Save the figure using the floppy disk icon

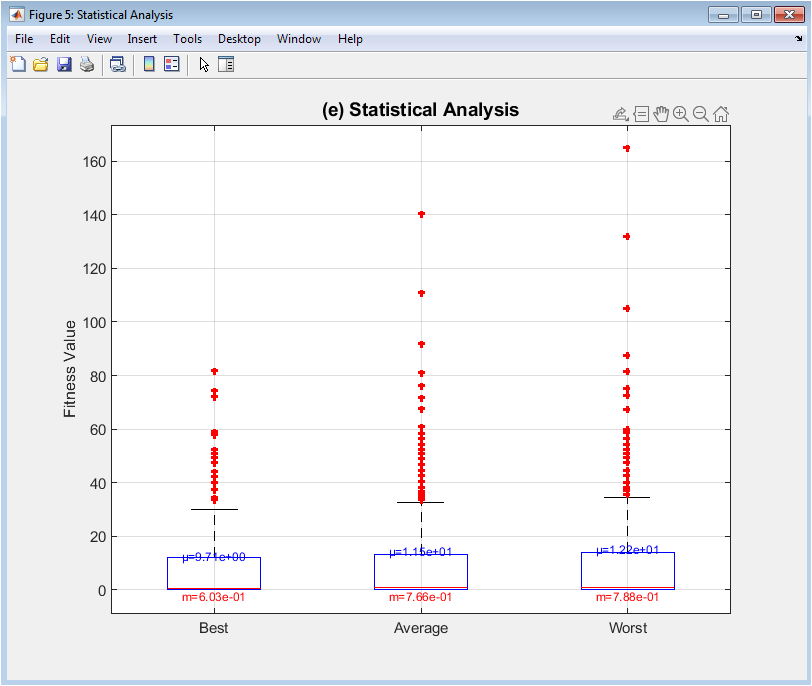tap(64, 64)
